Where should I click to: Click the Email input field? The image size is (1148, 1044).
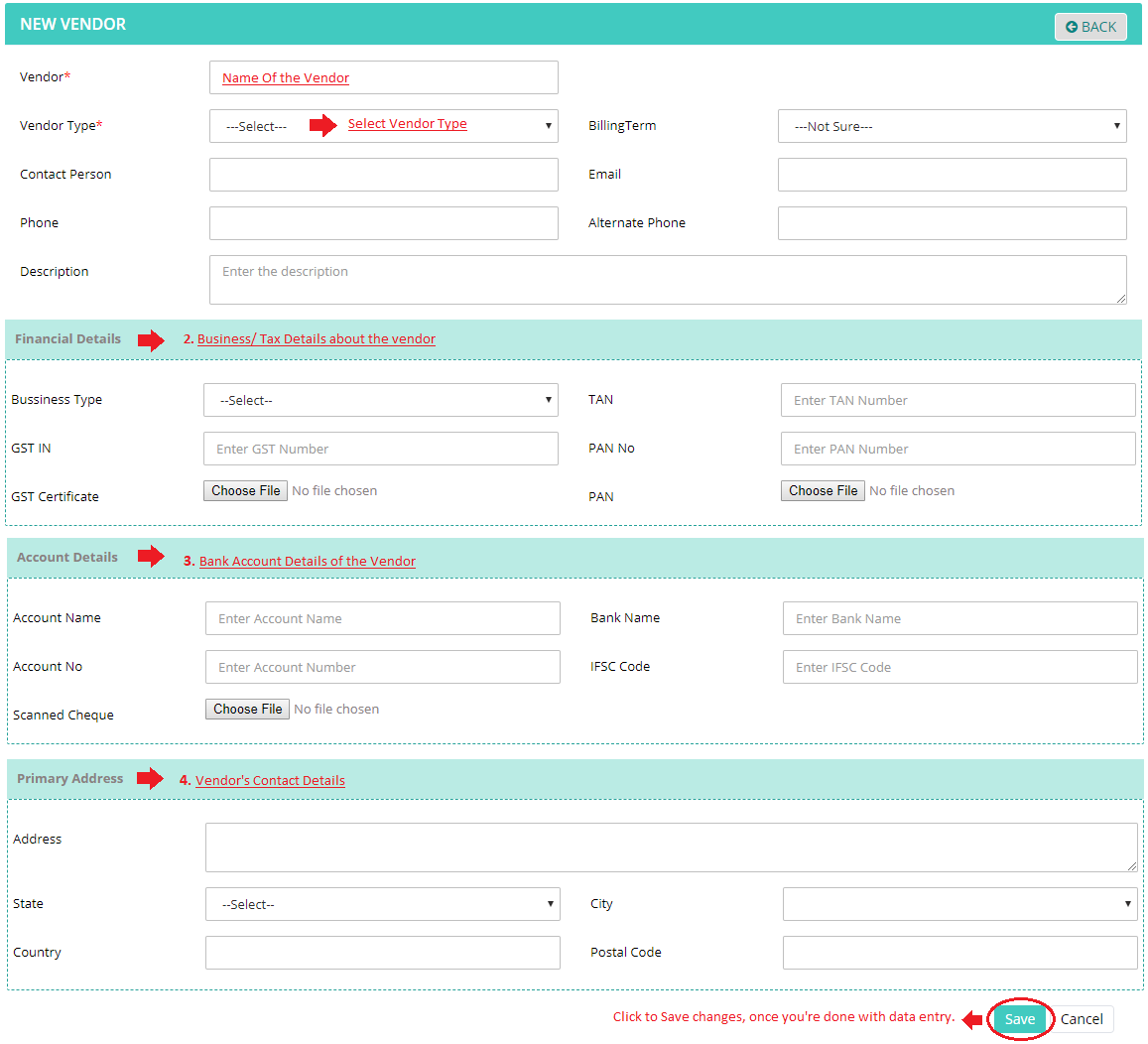[x=952, y=175]
